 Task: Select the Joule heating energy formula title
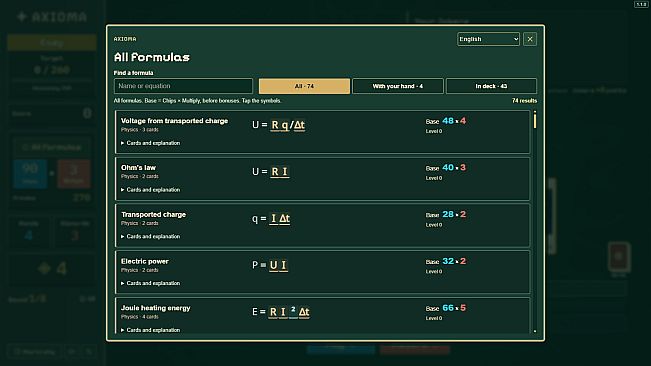pyautogui.click(x=156, y=308)
